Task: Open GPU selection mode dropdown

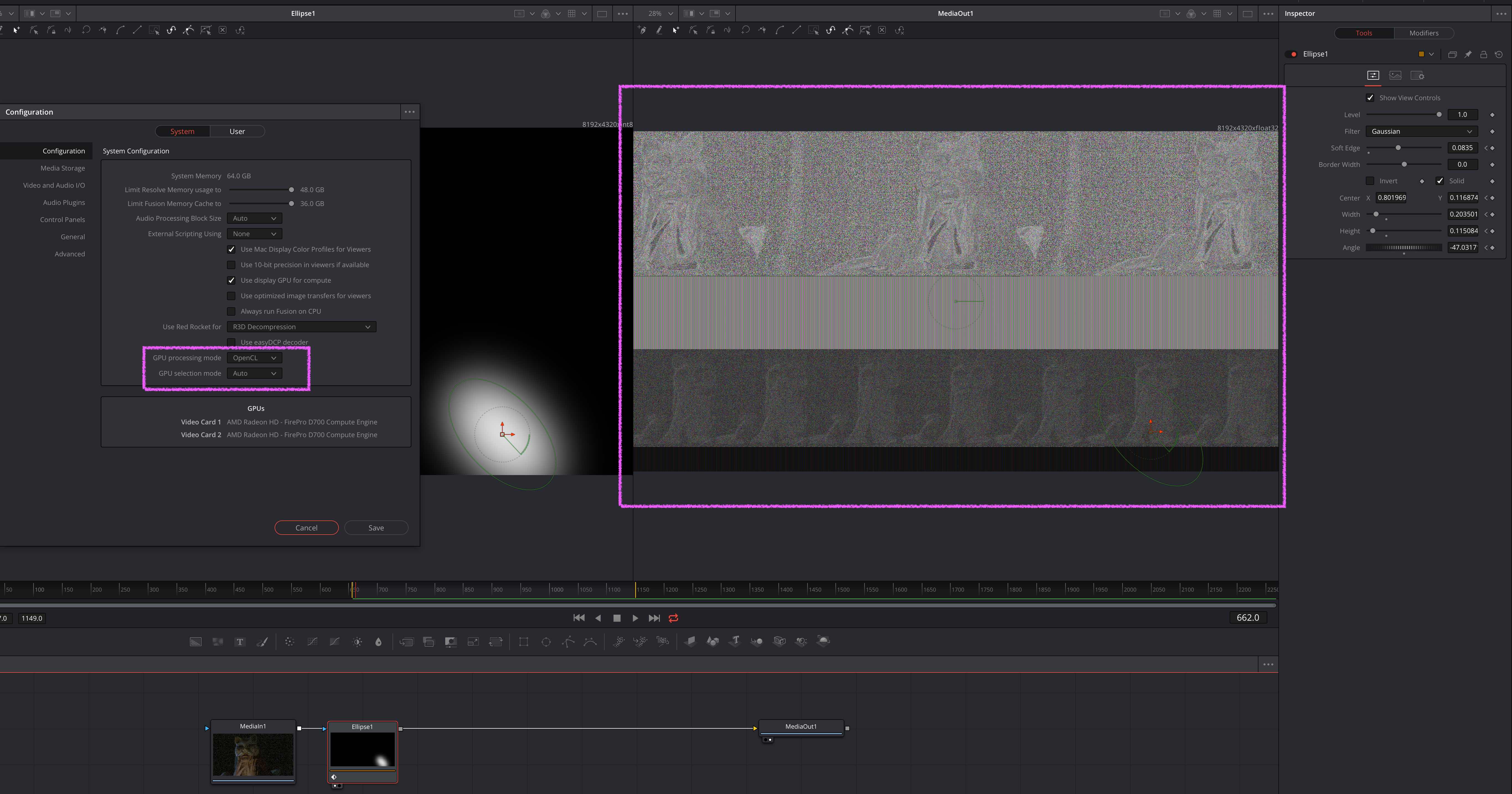Action: coord(254,373)
